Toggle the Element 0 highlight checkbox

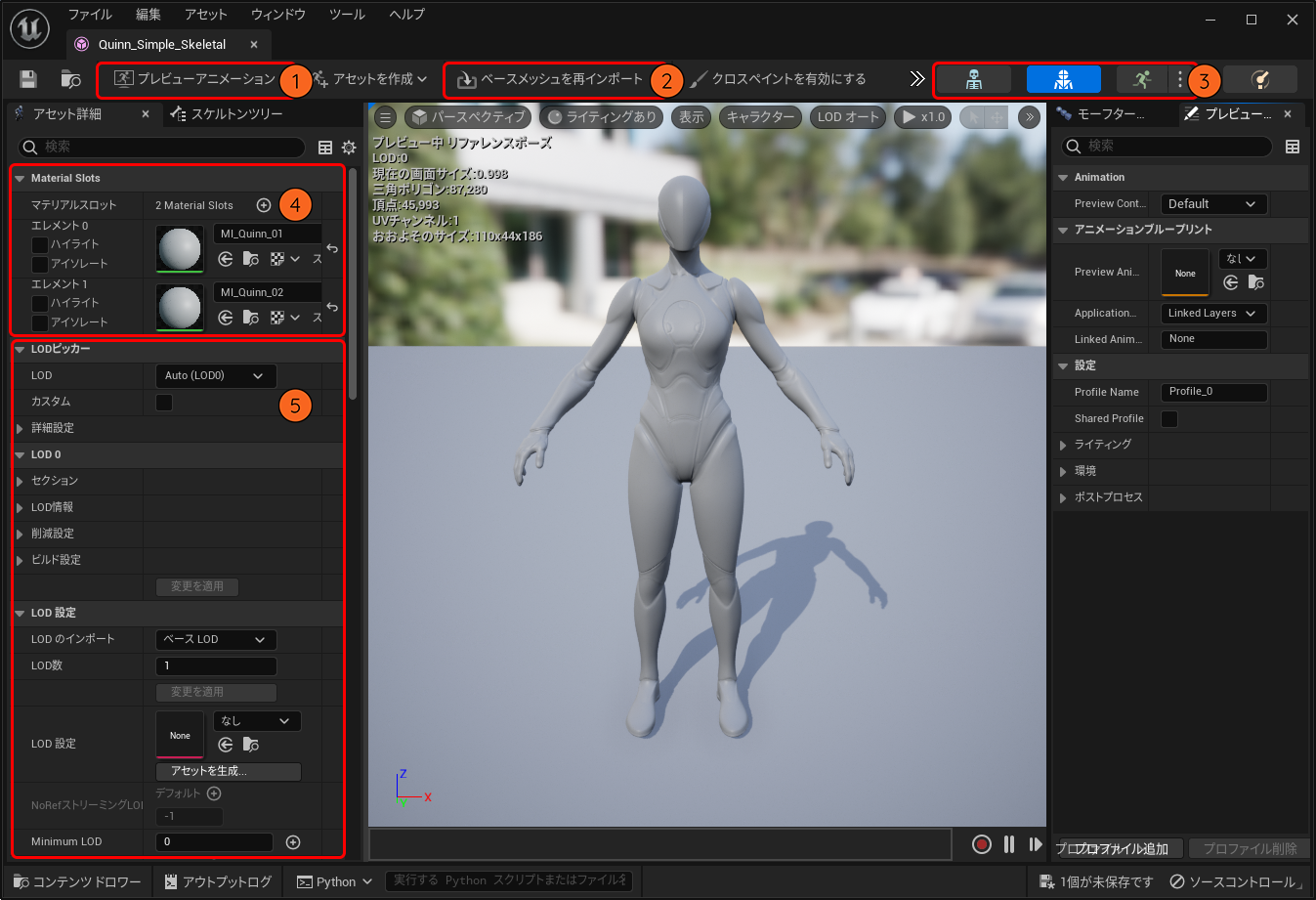40,244
